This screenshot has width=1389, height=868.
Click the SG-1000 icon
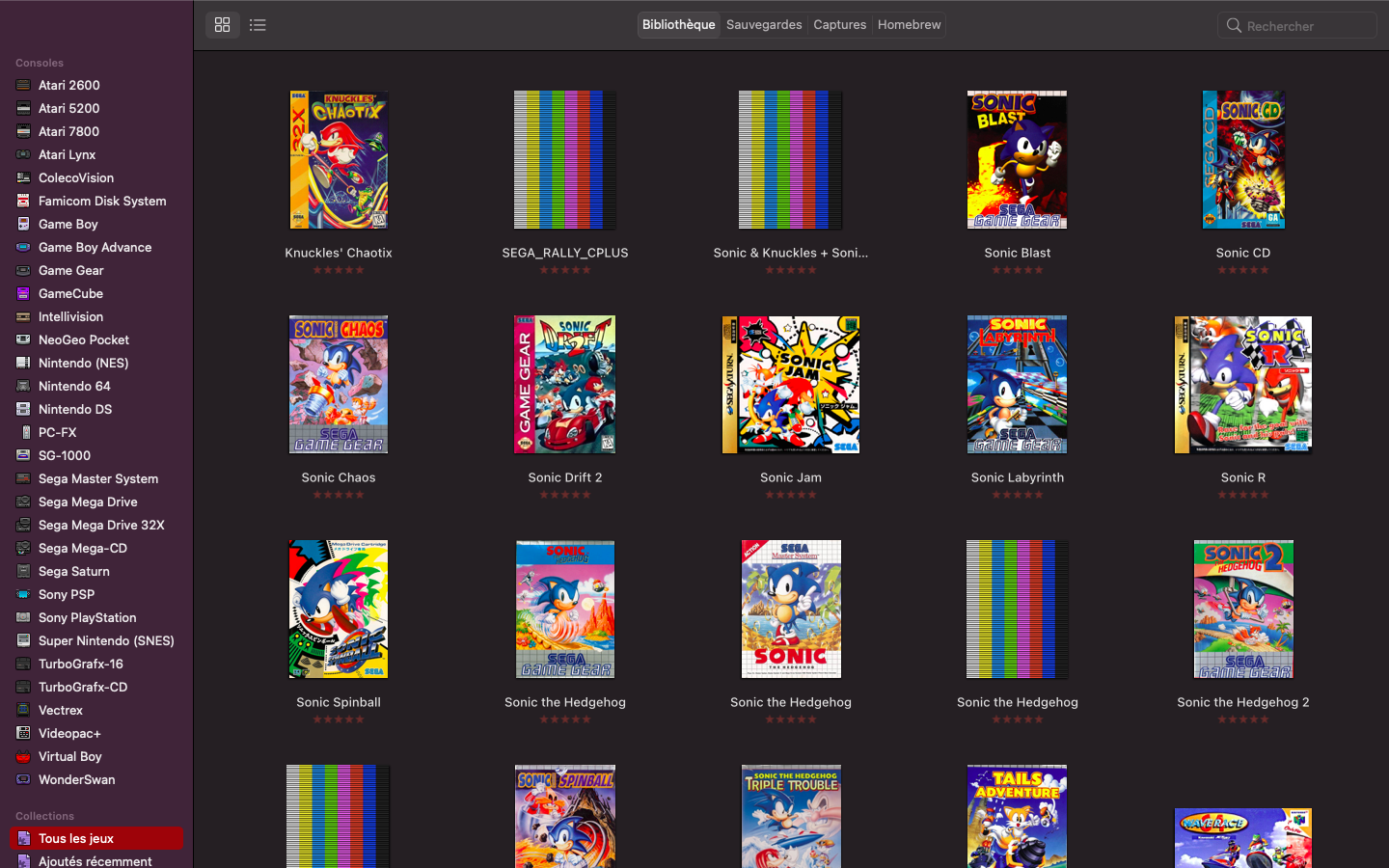[x=23, y=455]
